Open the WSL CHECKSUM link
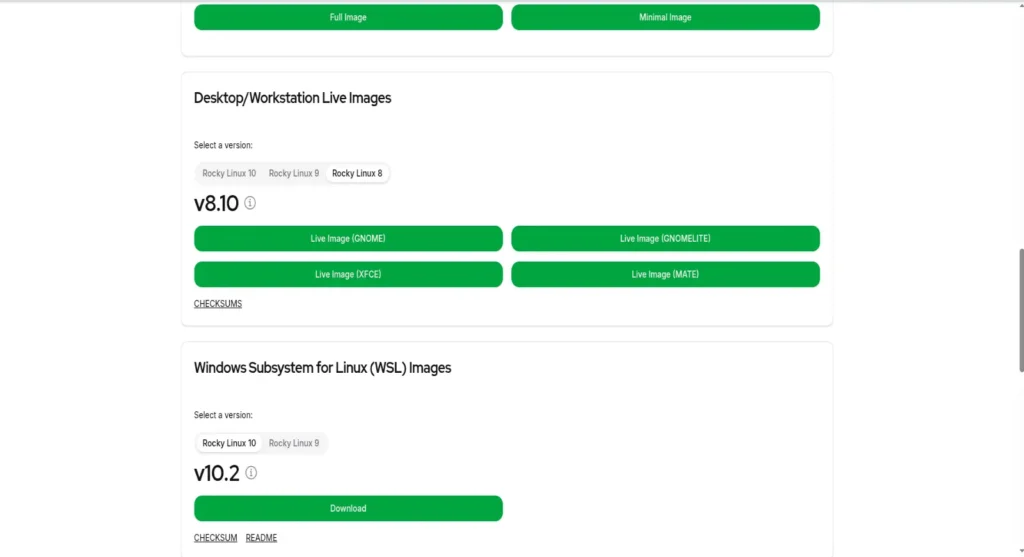 point(216,538)
